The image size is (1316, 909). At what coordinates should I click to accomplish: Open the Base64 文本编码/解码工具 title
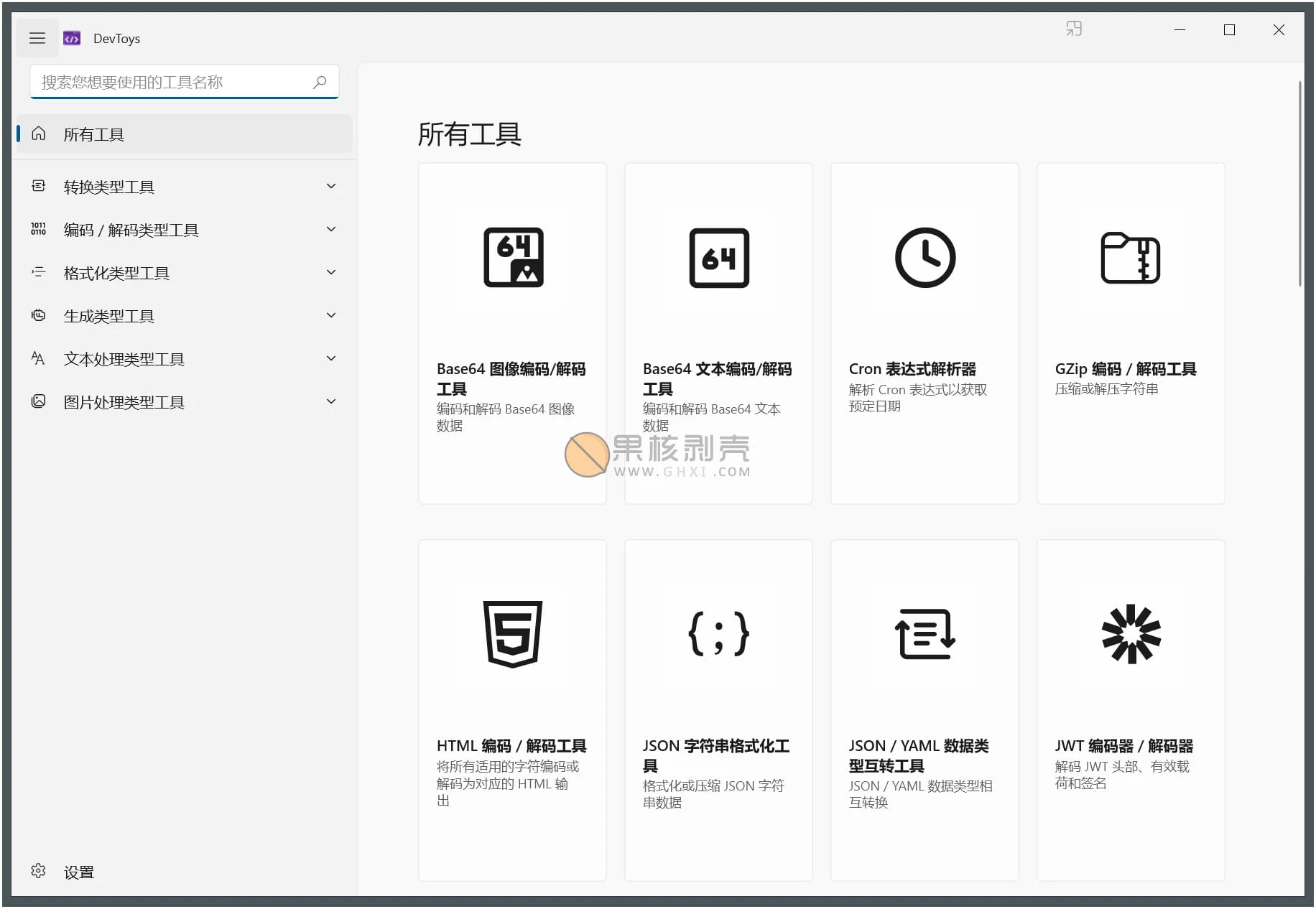click(717, 378)
